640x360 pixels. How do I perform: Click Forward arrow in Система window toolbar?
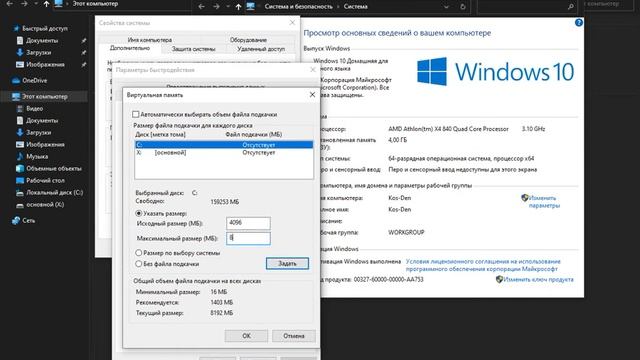click(x=216, y=7)
